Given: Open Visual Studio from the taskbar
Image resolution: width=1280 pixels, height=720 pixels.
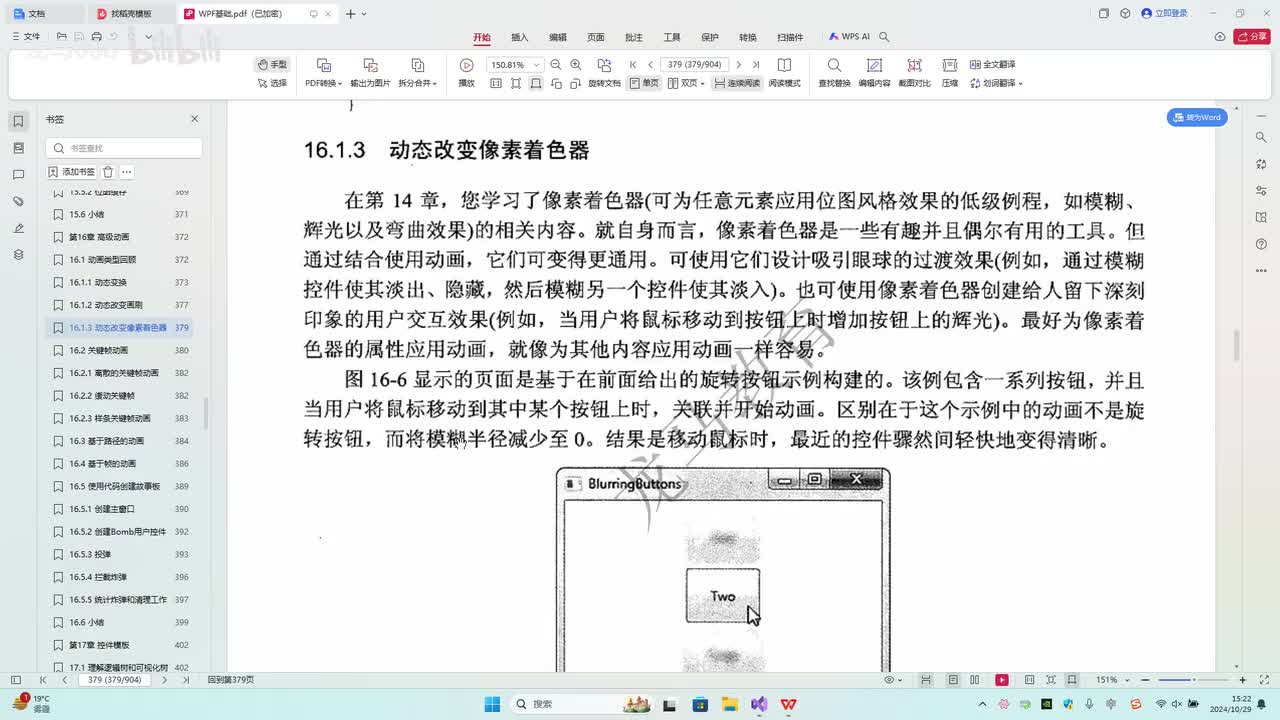Looking at the screenshot, I should 759,704.
